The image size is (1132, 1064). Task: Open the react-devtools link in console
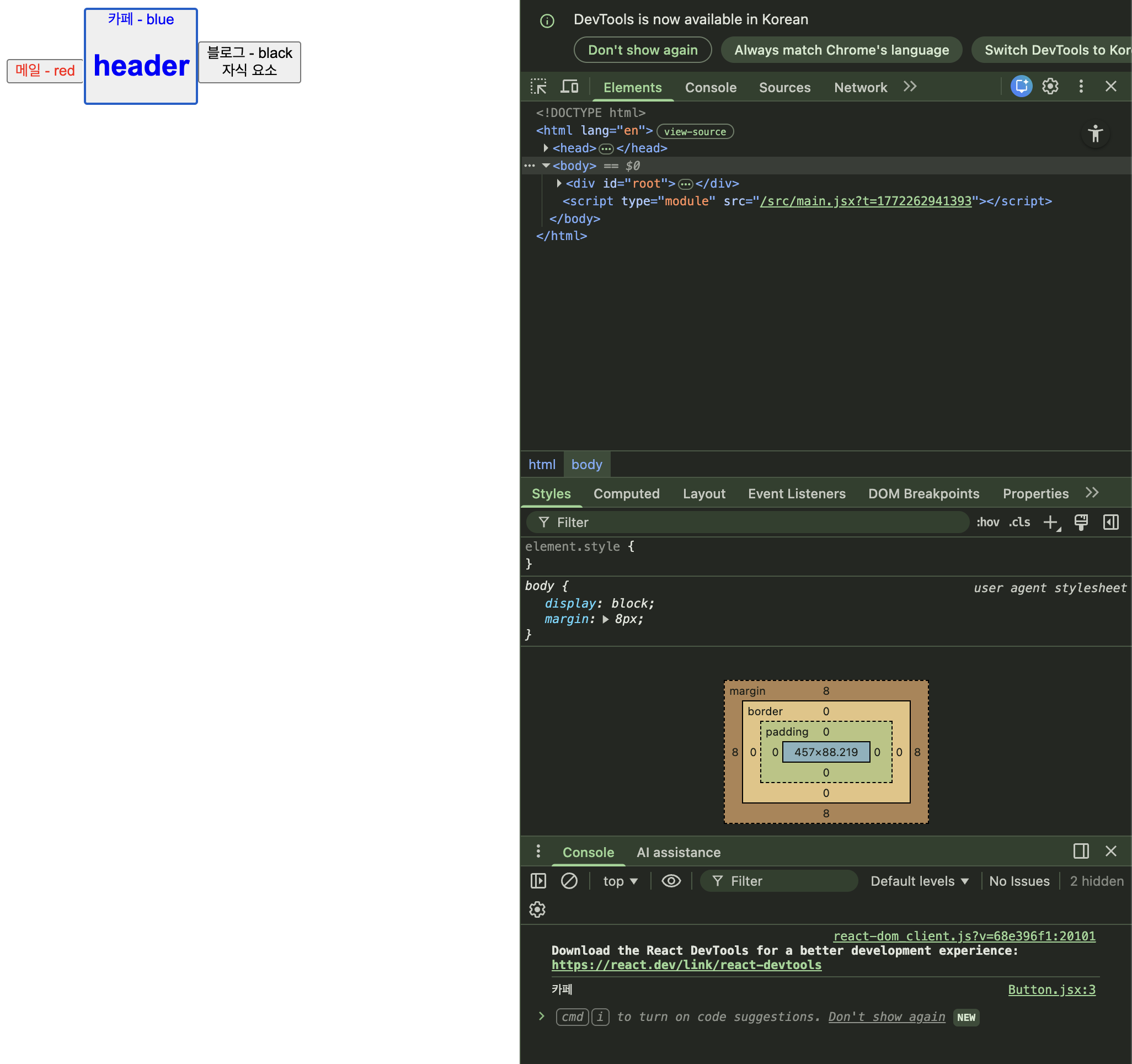[x=686, y=965]
